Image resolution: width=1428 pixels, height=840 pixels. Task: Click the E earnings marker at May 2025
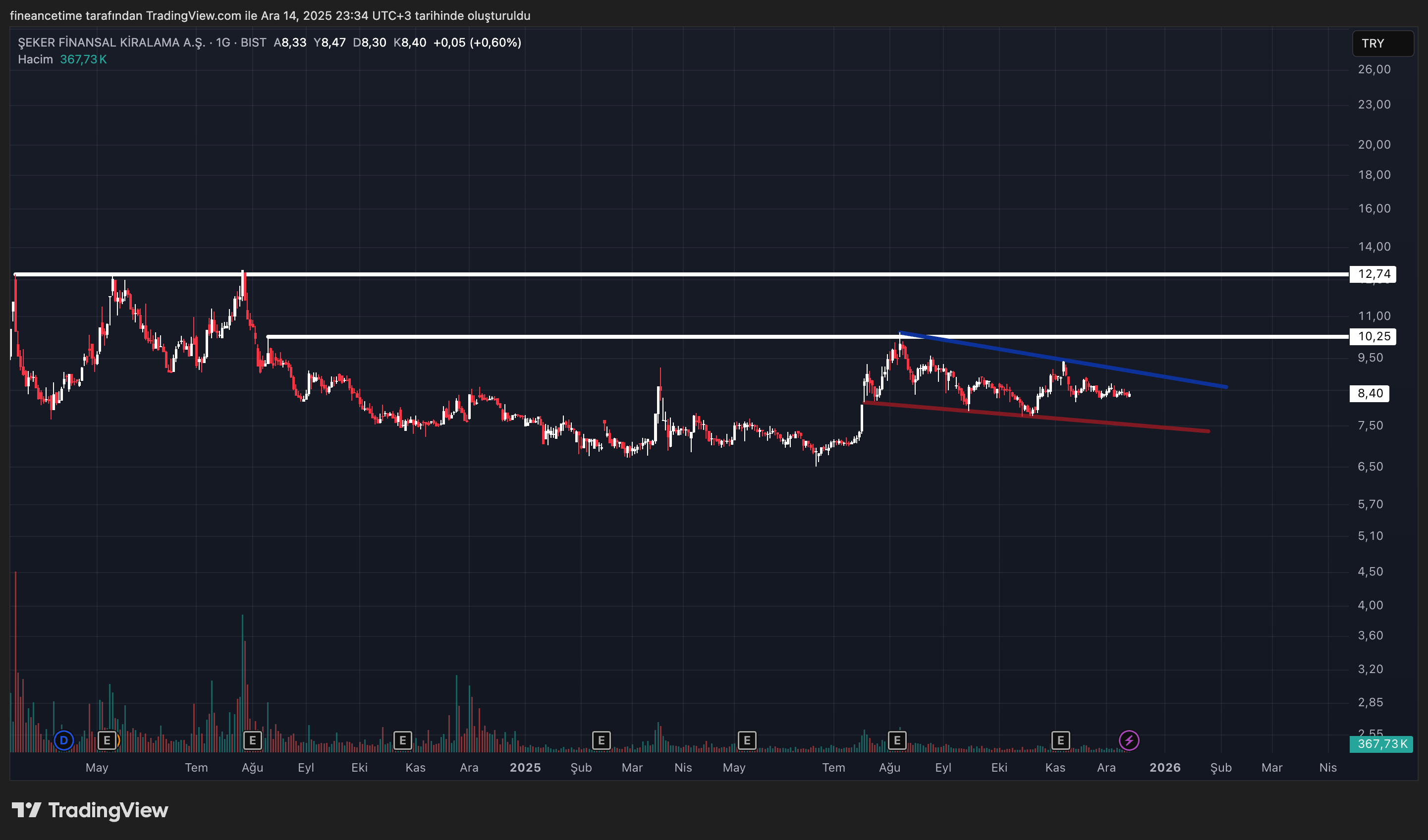pos(747,740)
